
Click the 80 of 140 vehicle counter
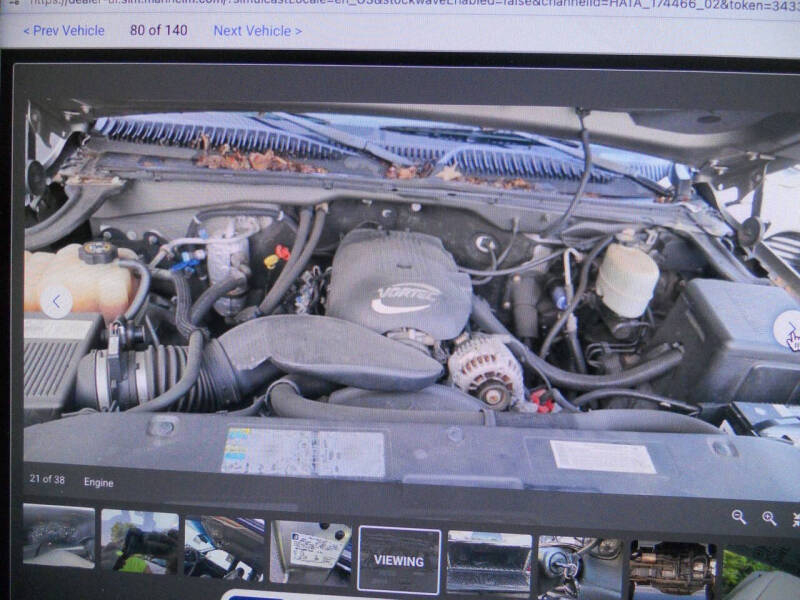pos(159,31)
